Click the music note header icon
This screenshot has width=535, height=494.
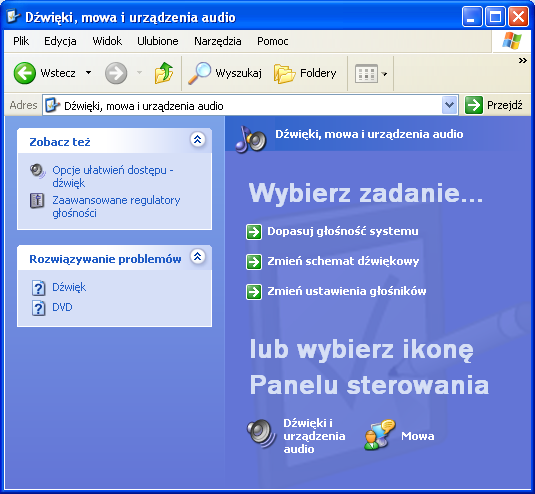coord(251,139)
